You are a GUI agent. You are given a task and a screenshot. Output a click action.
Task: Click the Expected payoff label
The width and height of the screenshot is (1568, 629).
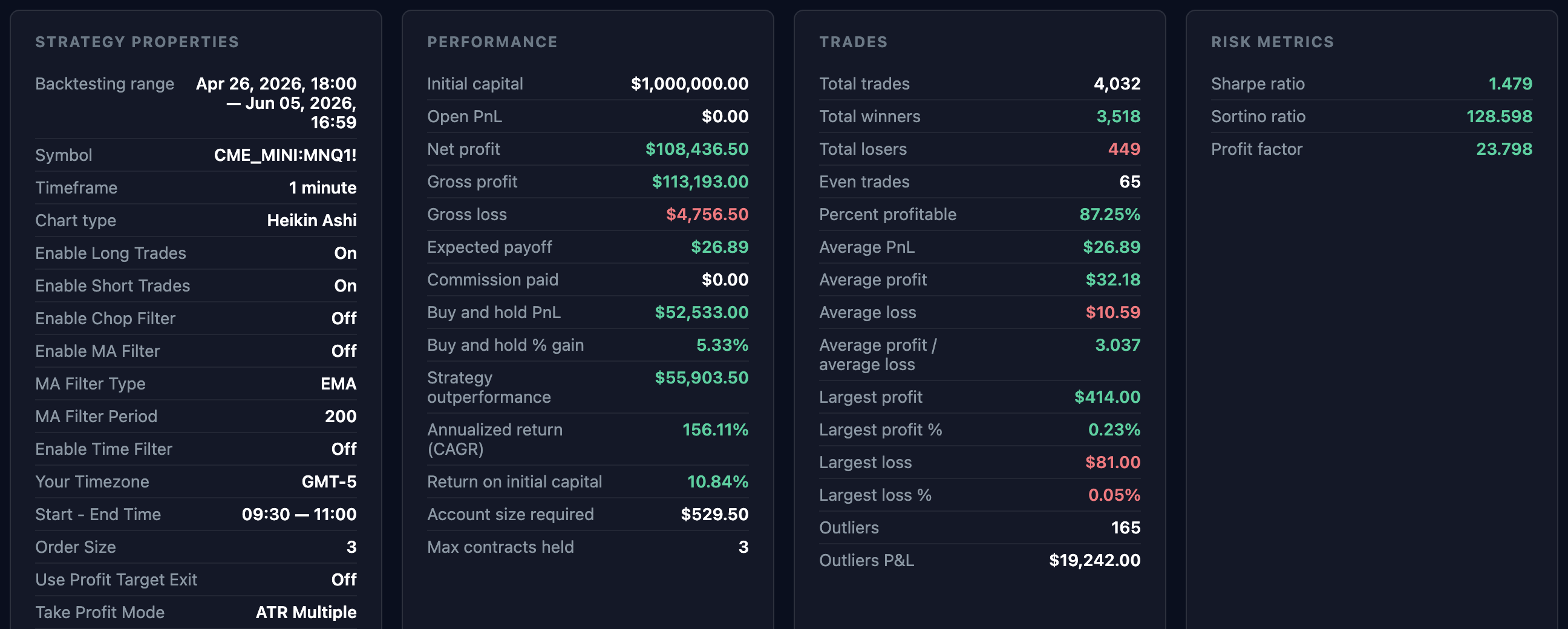[489, 247]
